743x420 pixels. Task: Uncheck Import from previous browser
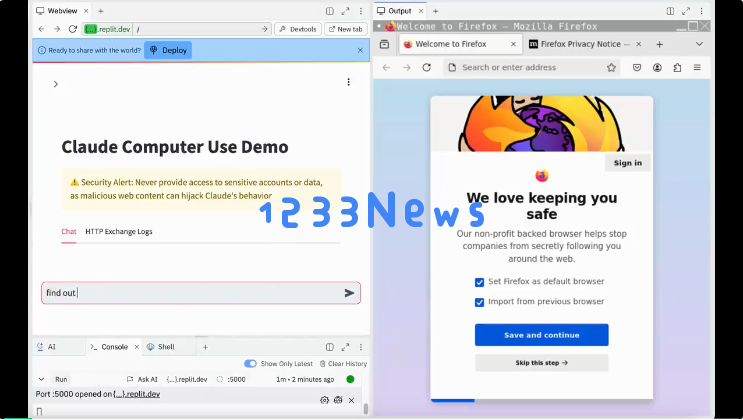tap(480, 302)
